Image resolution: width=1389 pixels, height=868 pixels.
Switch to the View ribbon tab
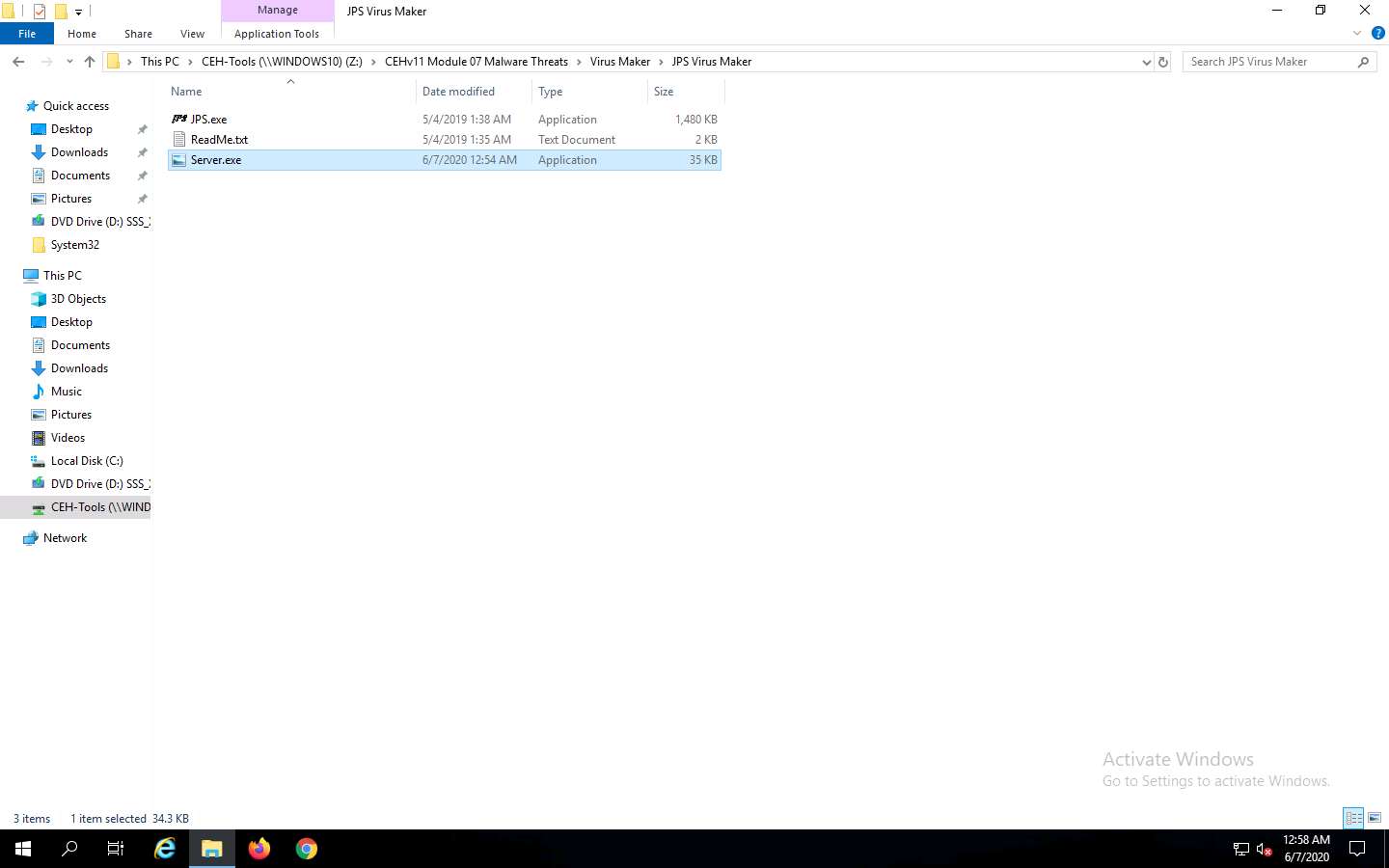192,34
